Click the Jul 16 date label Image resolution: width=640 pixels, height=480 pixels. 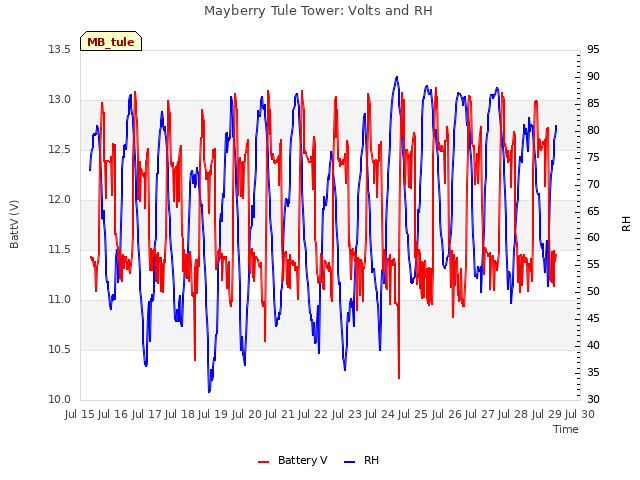[x=113, y=414]
